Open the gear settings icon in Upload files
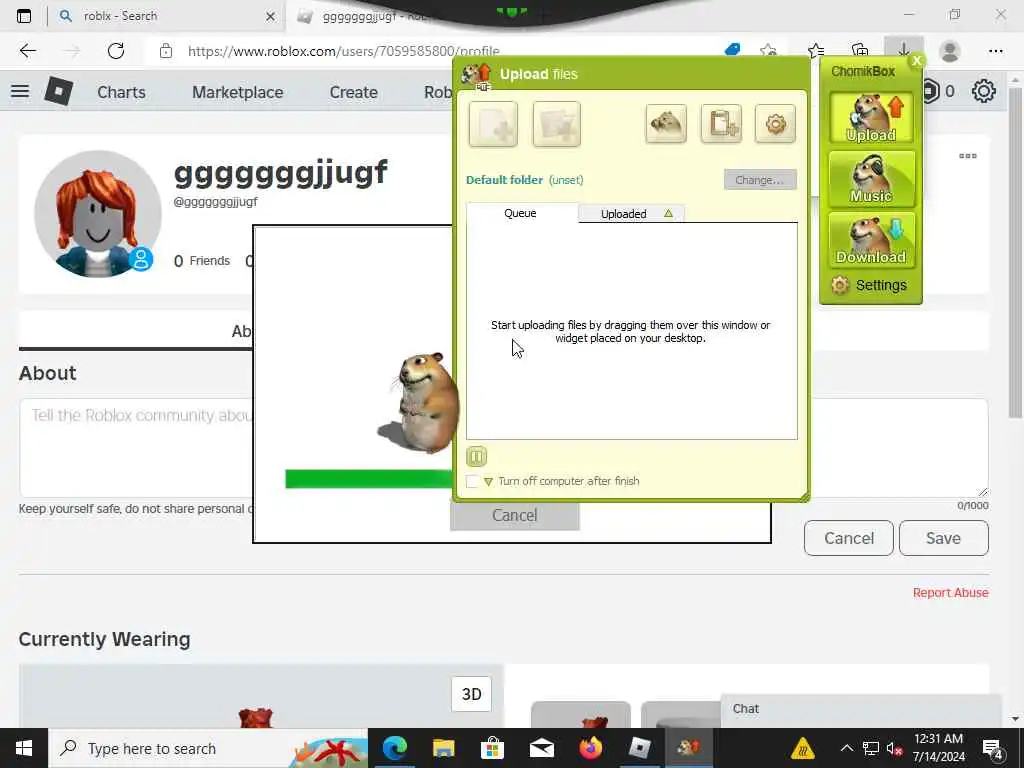The height and width of the screenshot is (768, 1024). (x=775, y=123)
